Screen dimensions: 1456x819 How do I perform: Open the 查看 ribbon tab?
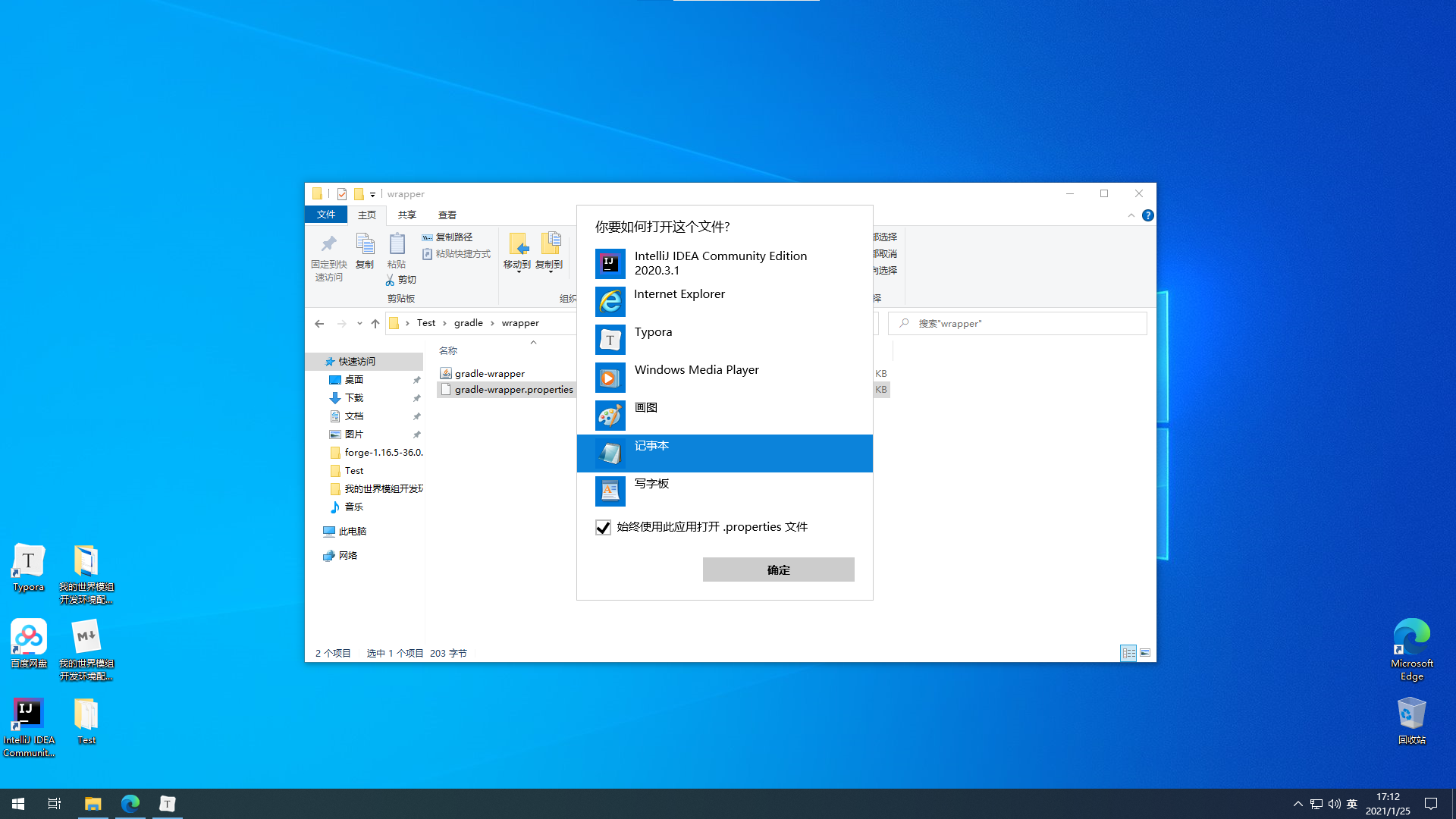[447, 215]
